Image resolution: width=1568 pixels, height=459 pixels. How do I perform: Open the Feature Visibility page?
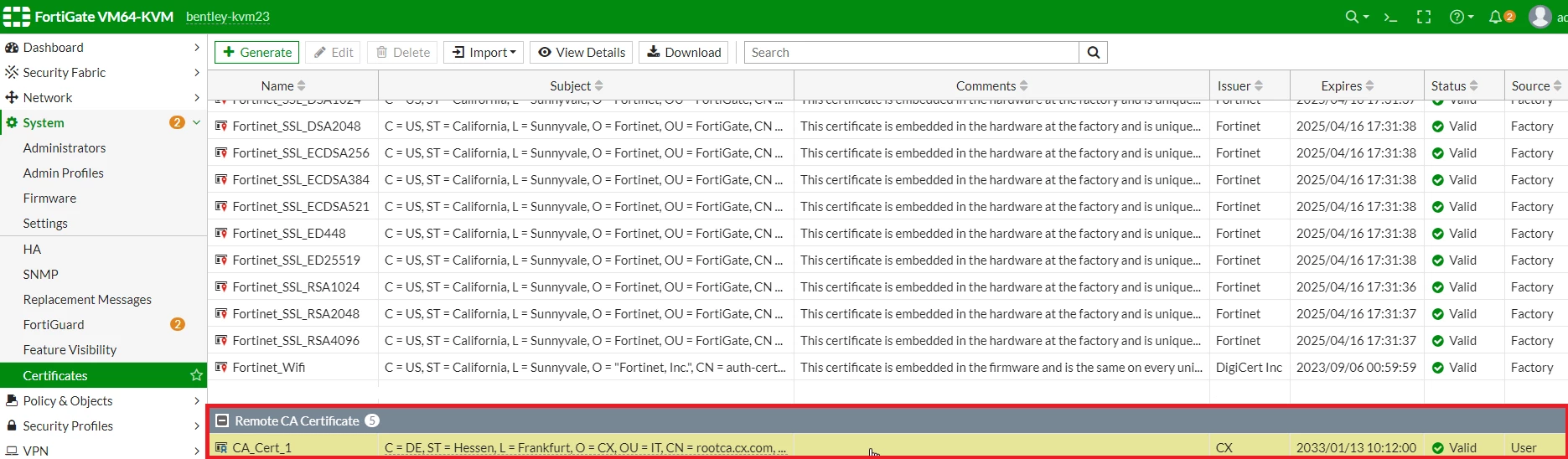[70, 349]
